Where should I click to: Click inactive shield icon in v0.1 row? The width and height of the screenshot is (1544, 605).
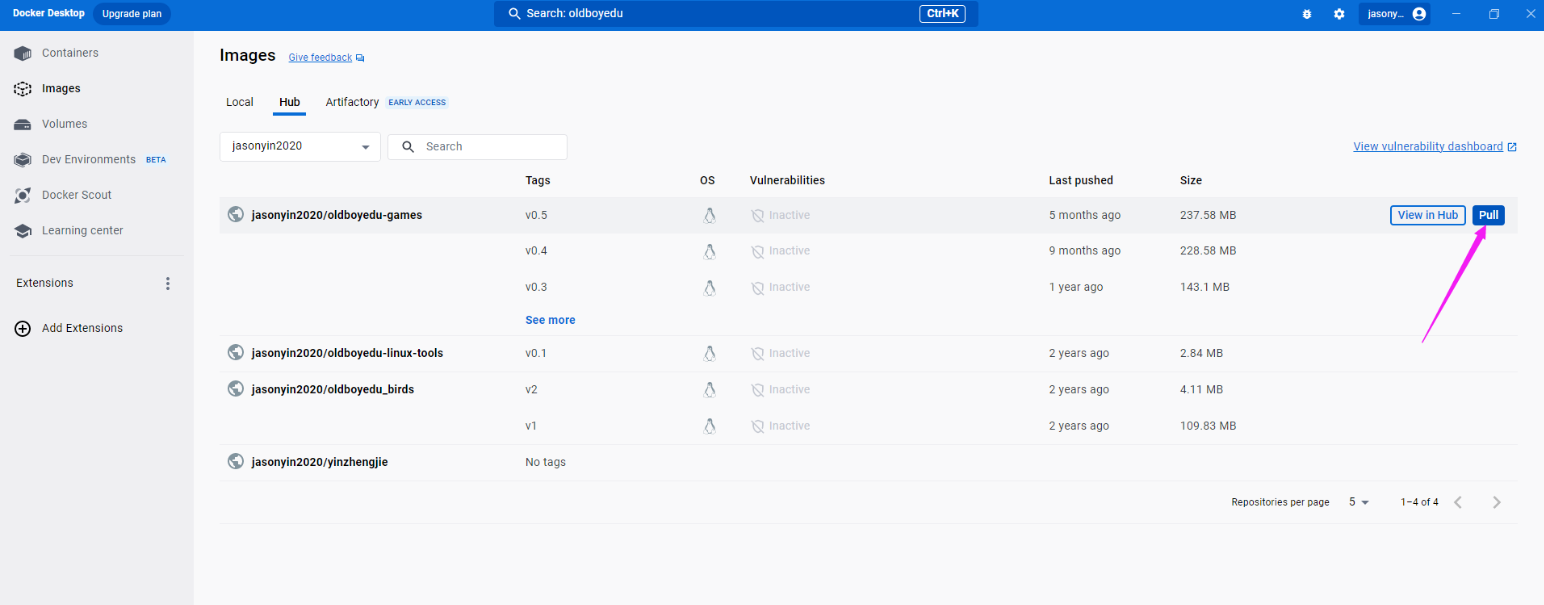[757, 353]
